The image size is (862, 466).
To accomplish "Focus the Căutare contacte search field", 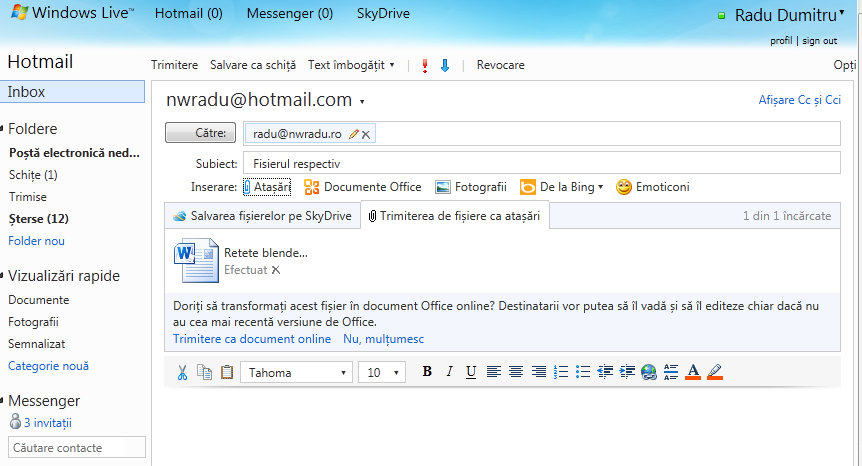I will (x=77, y=447).
